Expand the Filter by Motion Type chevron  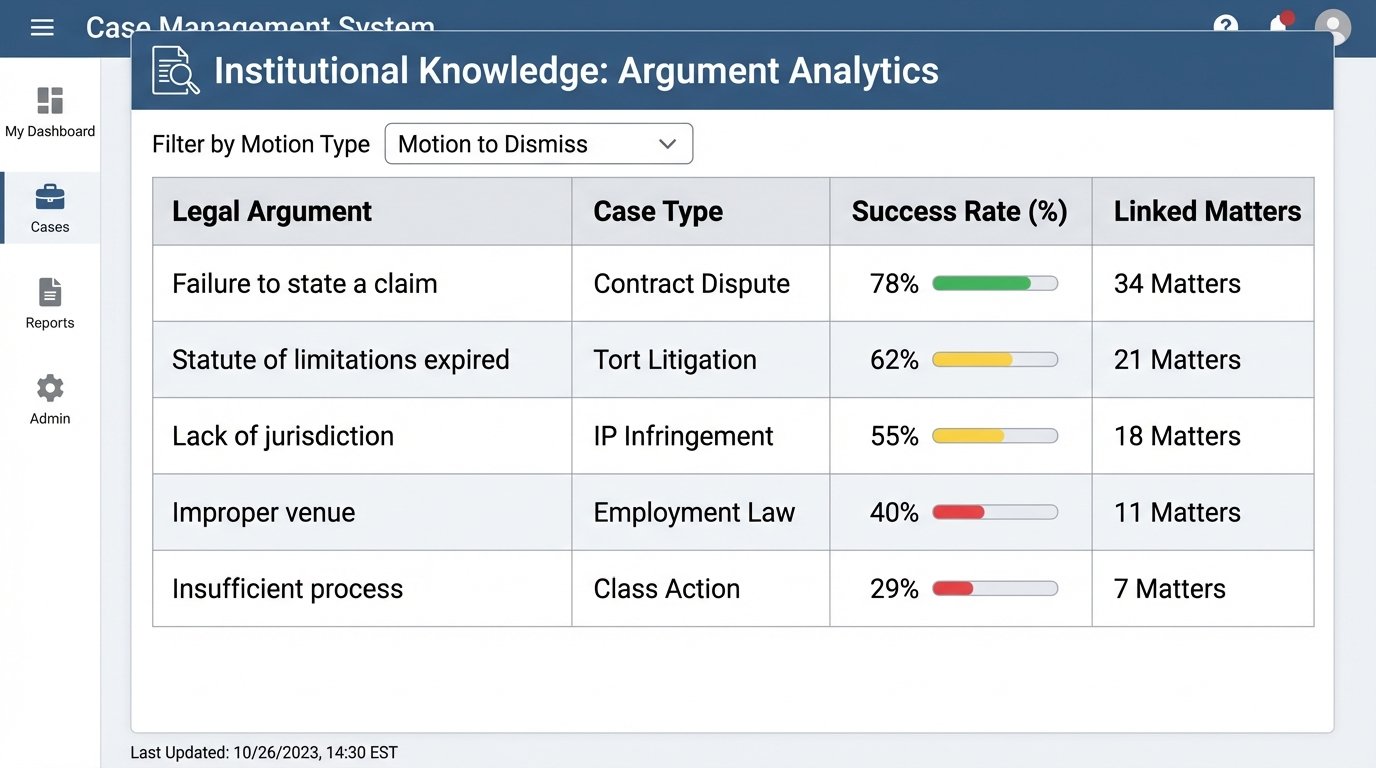click(667, 143)
